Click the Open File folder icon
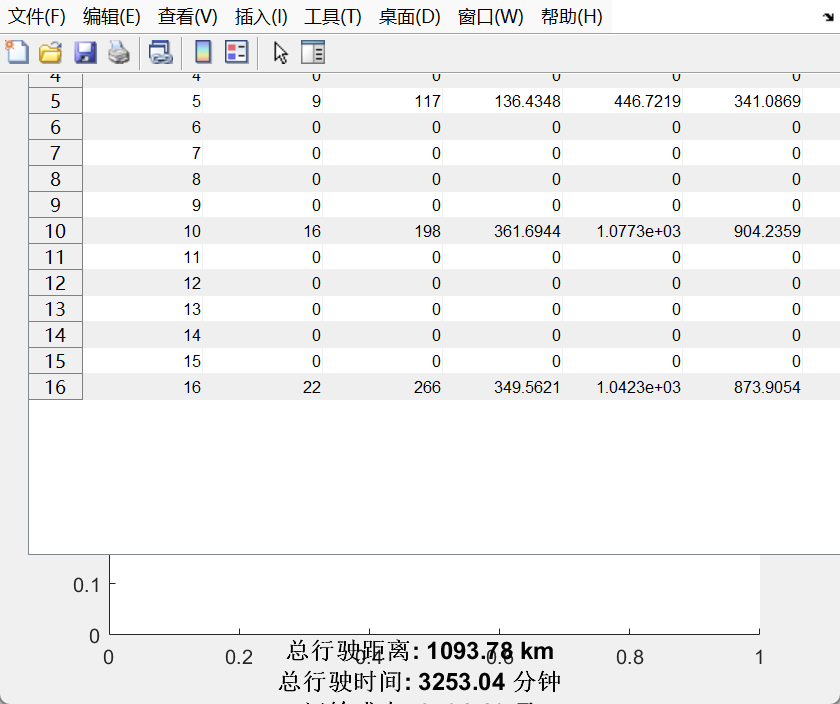The width and height of the screenshot is (840, 704). (x=51, y=53)
